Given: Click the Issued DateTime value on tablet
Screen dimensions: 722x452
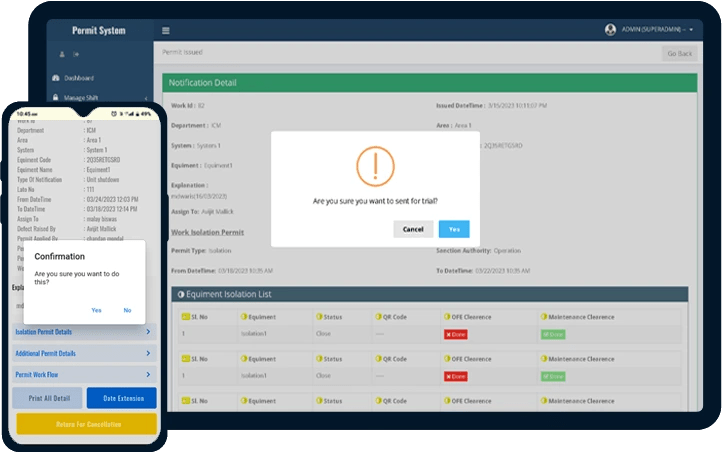Looking at the screenshot, I should (517, 105).
